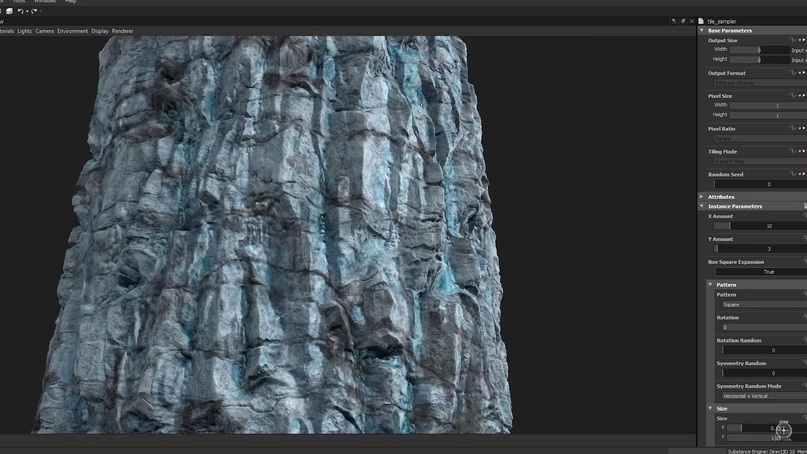Close the 3D view panel
The height and width of the screenshot is (454, 807).
[692, 21]
